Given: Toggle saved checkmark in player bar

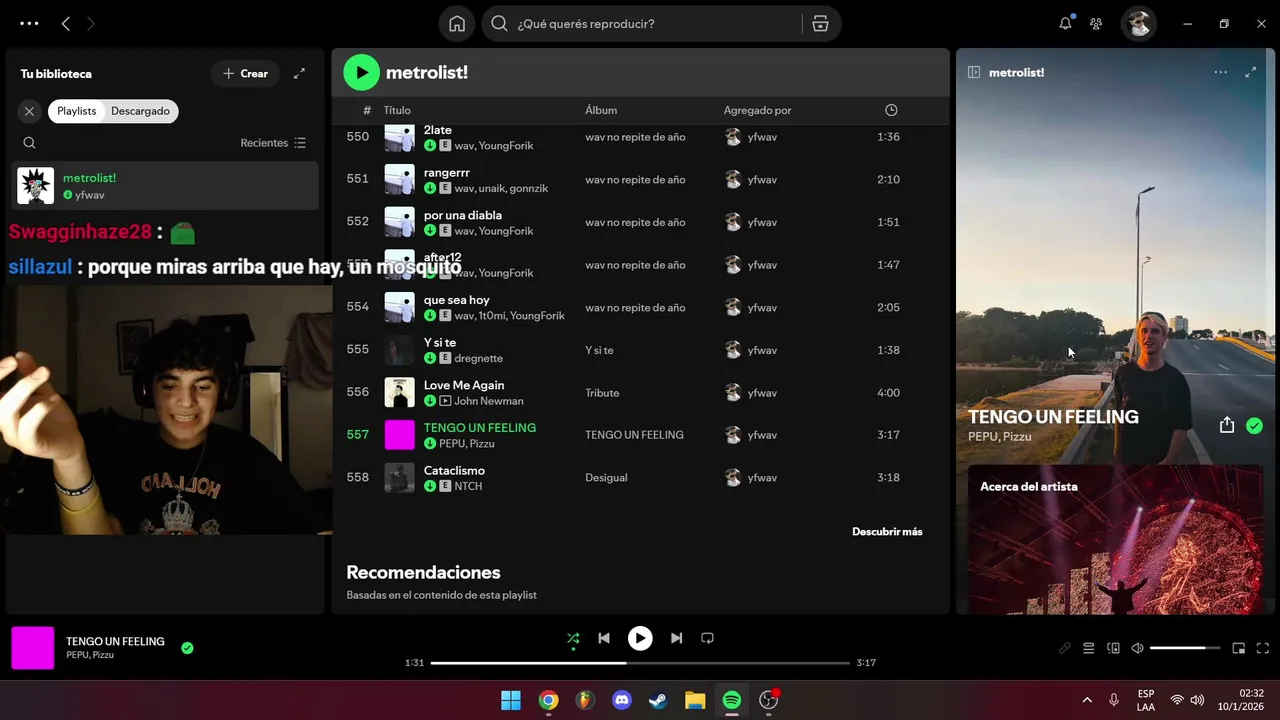Looking at the screenshot, I should click(x=187, y=648).
